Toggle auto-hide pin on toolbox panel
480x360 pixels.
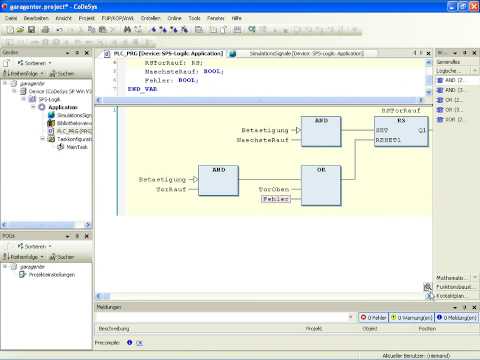(x=465, y=52)
